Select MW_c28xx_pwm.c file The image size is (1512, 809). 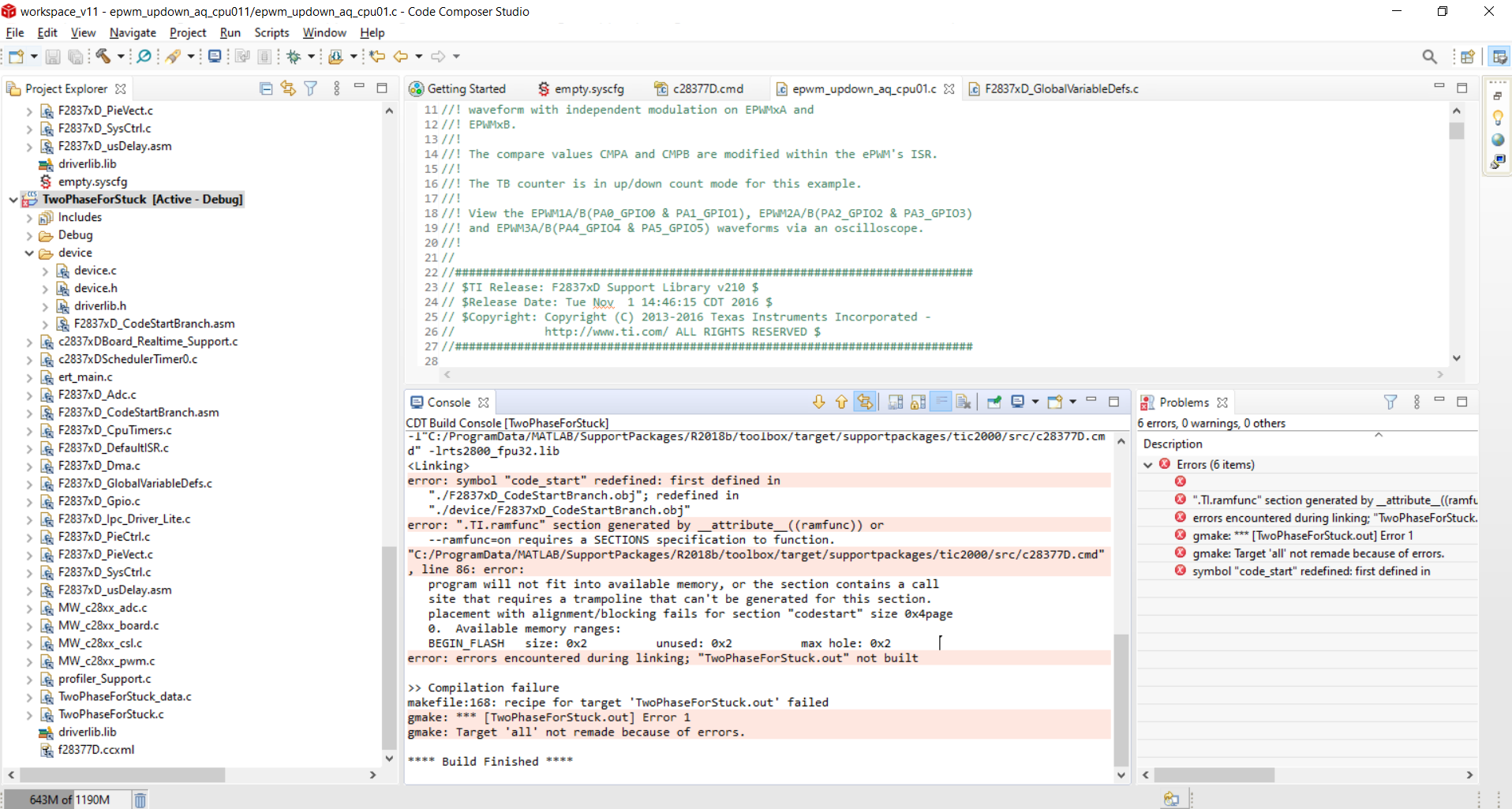tap(107, 661)
